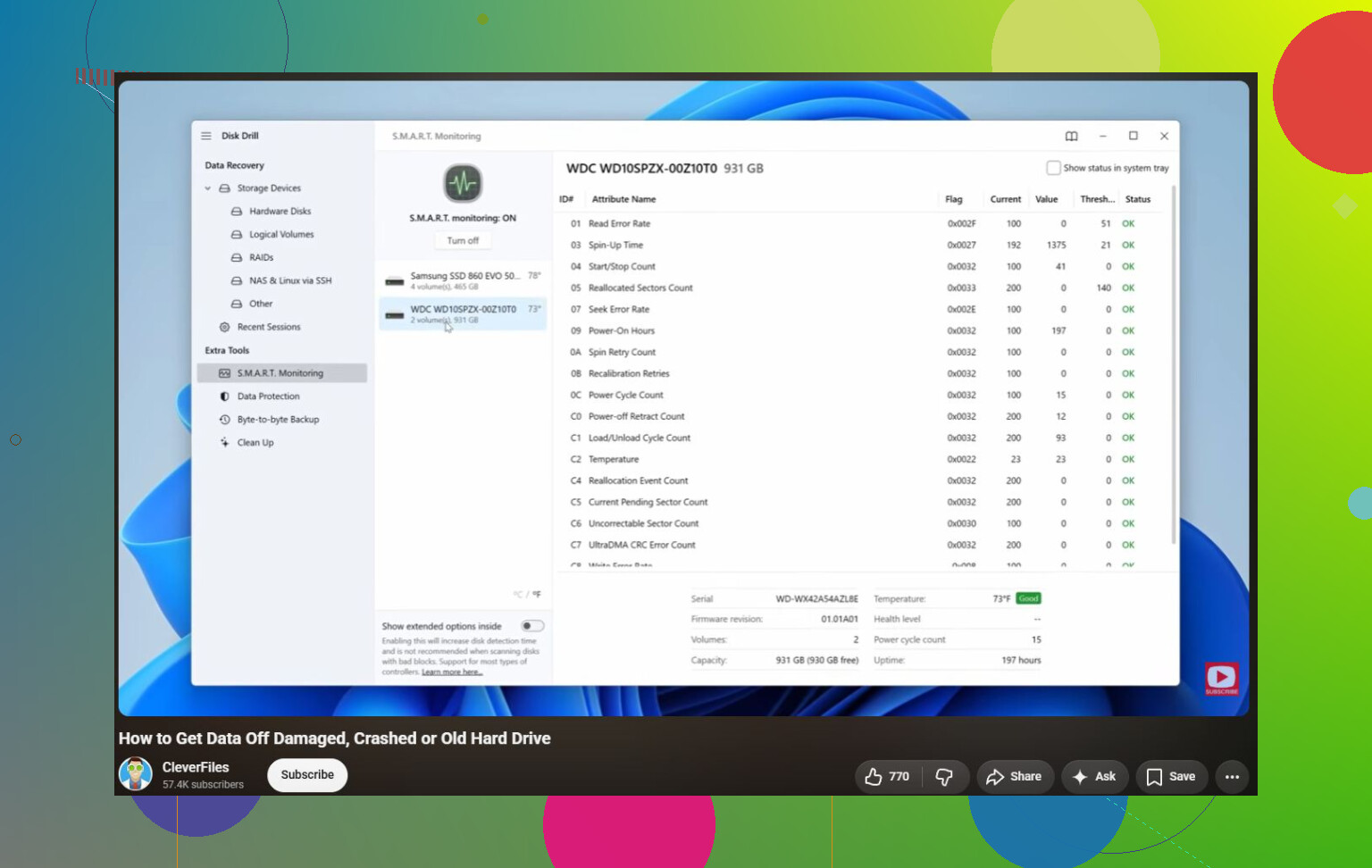1372x868 pixels.
Task: Click the serial number WD-WX42A54AZL8E
Action: tap(816, 599)
